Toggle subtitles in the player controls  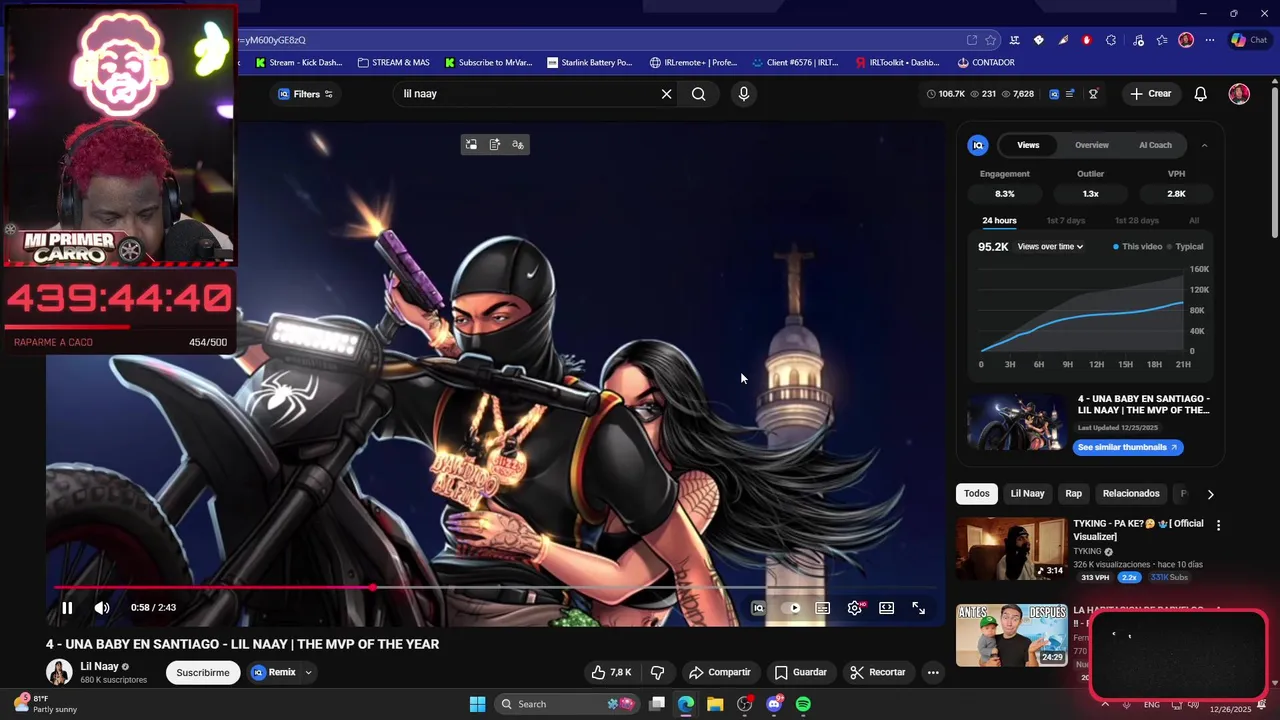point(822,608)
